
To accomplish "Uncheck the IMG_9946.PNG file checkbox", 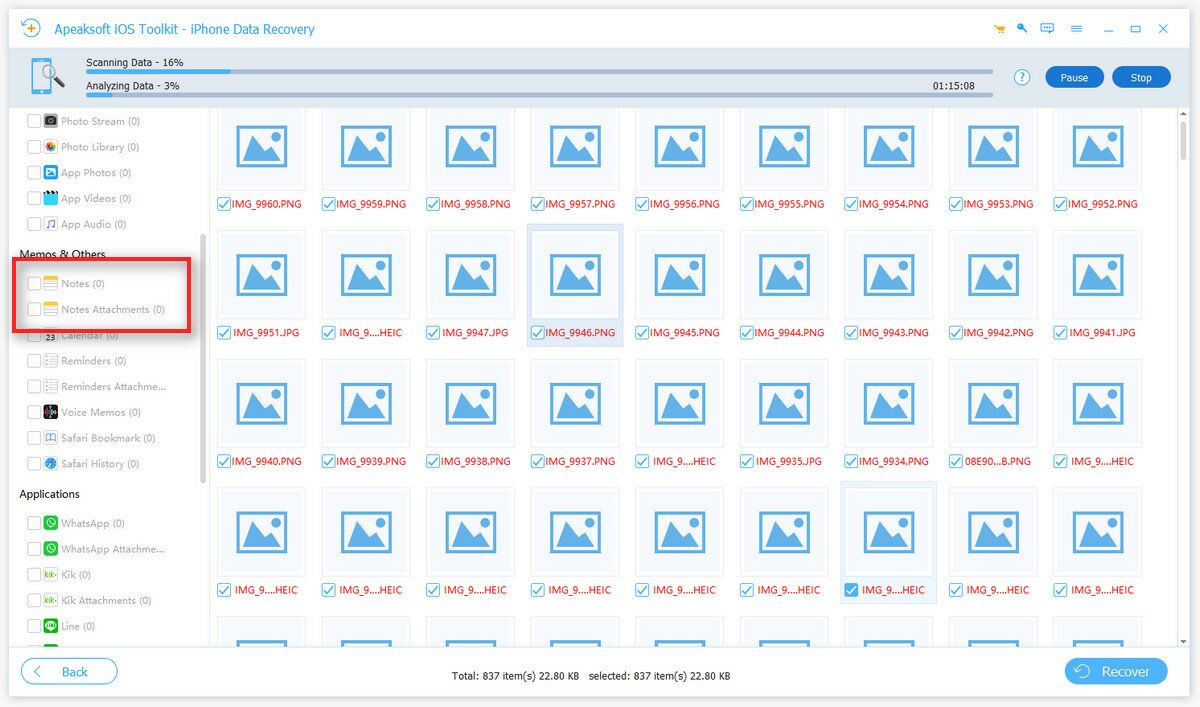I will (537, 333).
